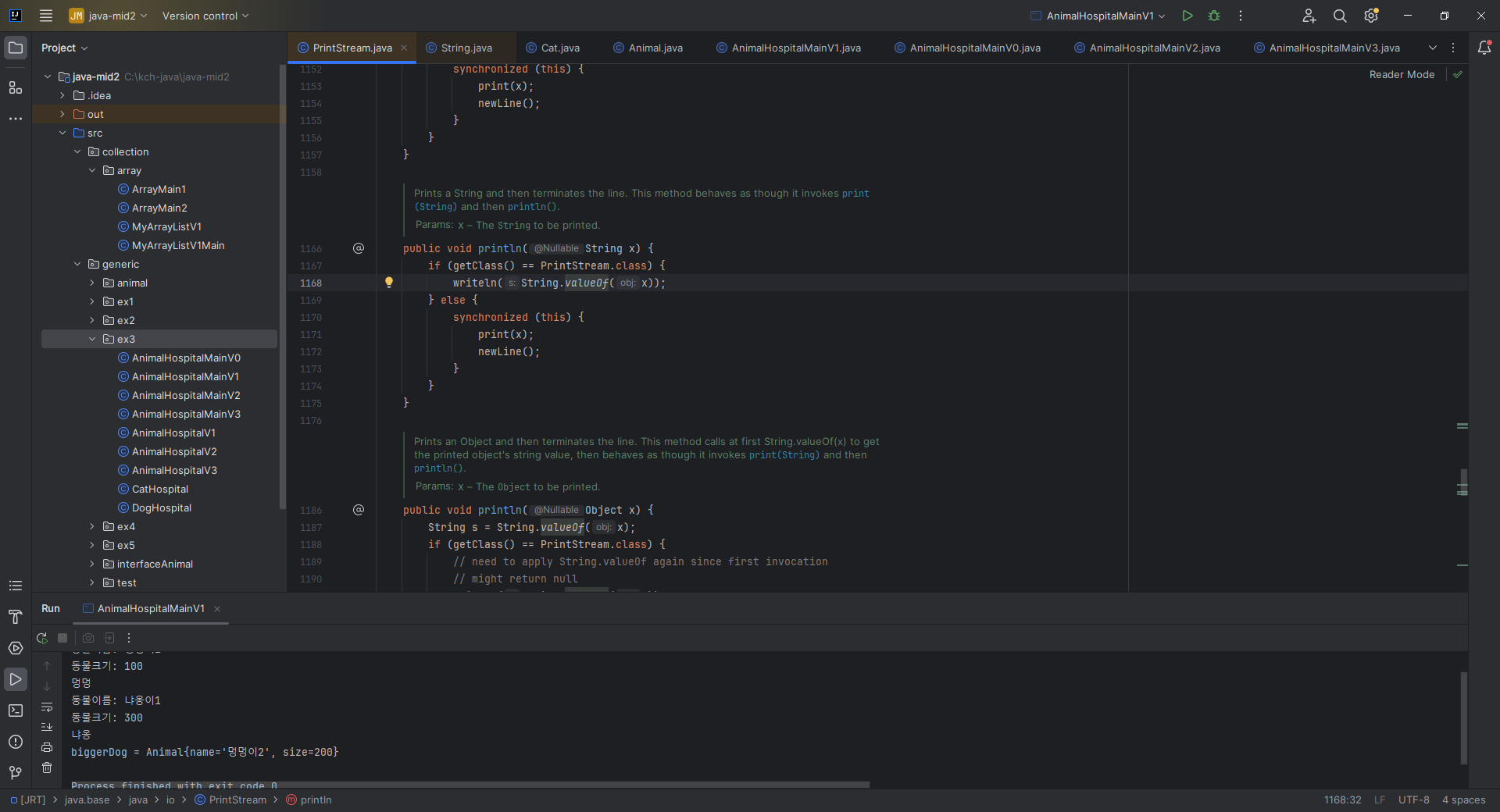Open MyArrayListV1Main in project tree

point(178,245)
